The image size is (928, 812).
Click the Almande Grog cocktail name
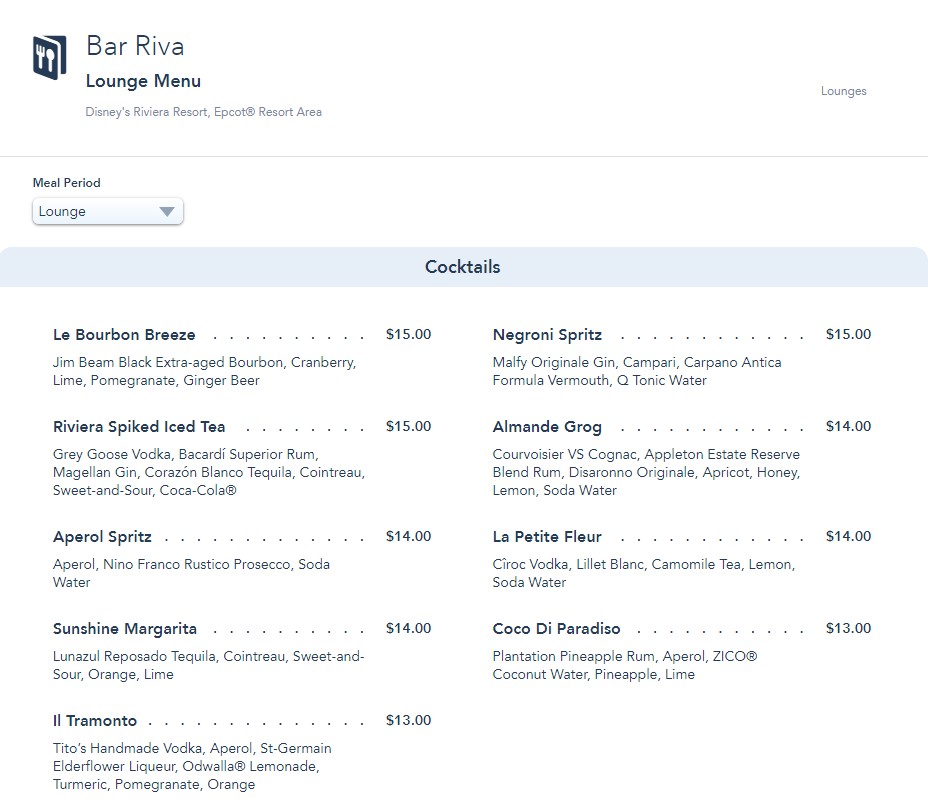pos(547,427)
